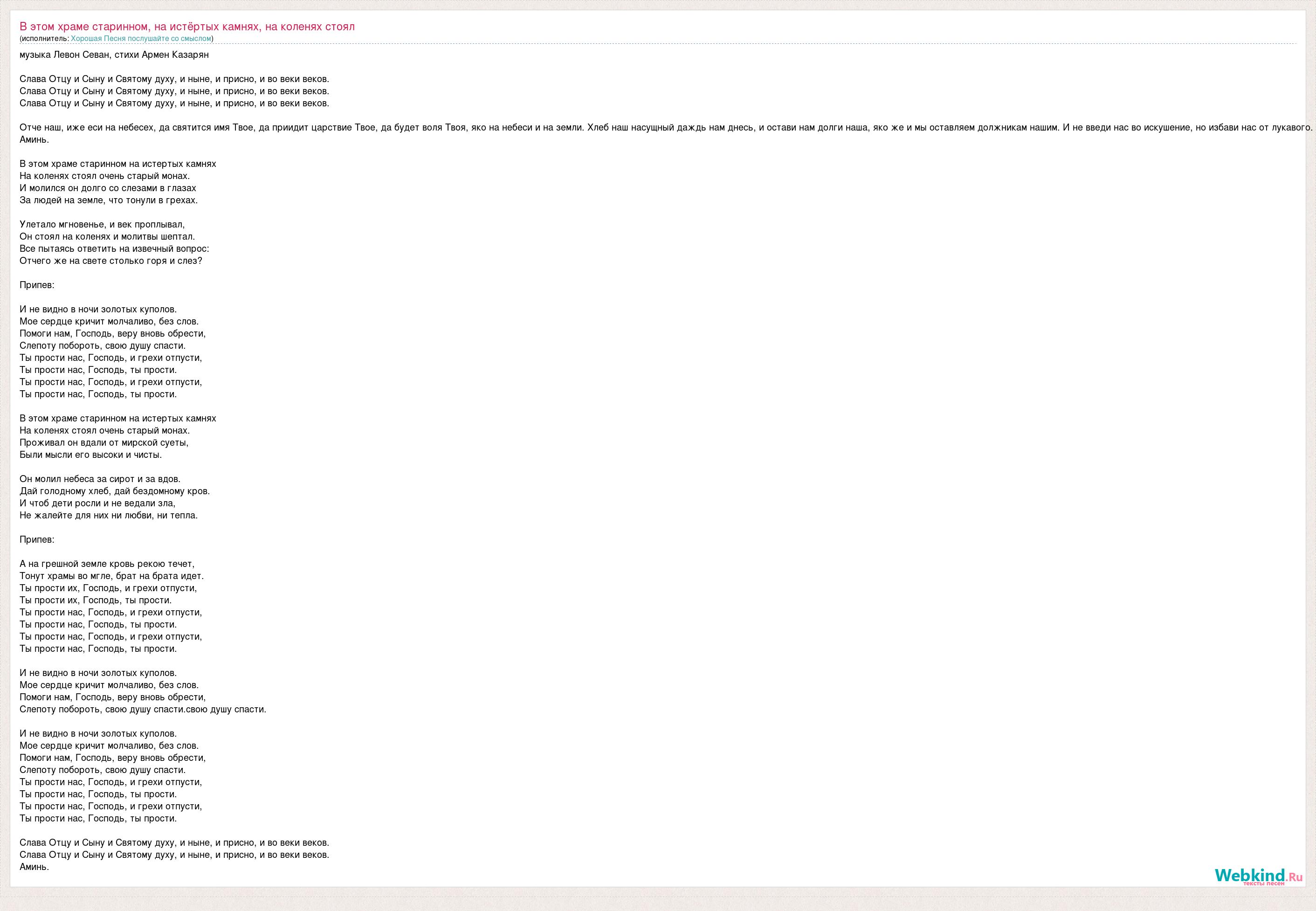
Task: Click the final 'Аминь.' at page bottom
Action: pos(34,867)
